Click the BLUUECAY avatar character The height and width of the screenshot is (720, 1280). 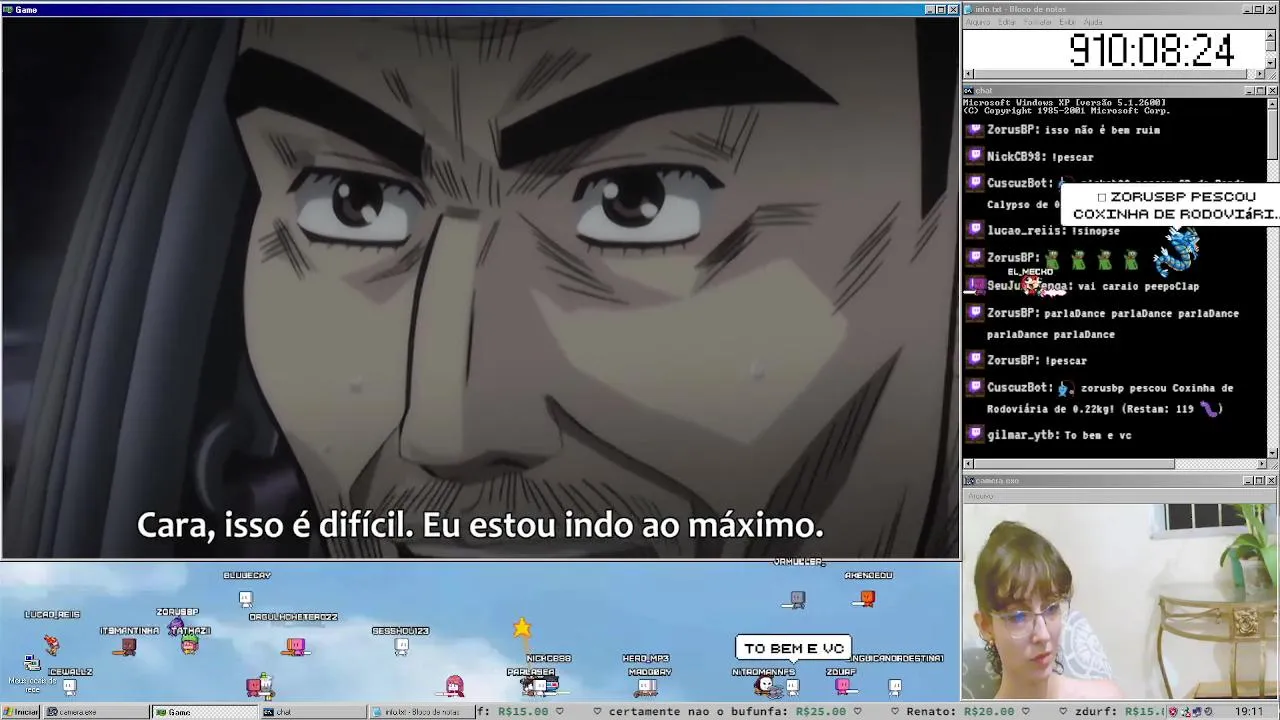pos(246,598)
